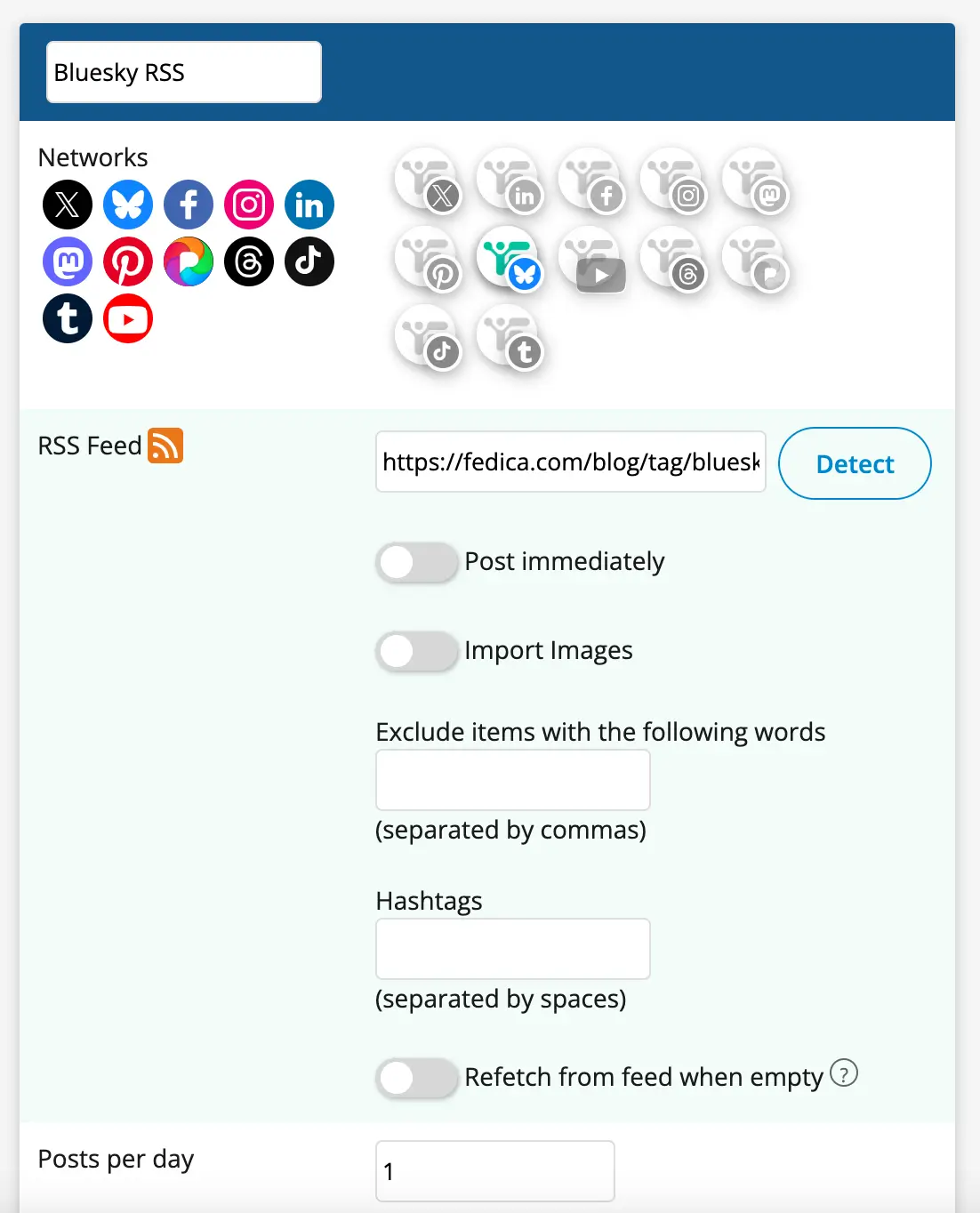
Task: Select the TikTok network icon
Action: tap(309, 261)
